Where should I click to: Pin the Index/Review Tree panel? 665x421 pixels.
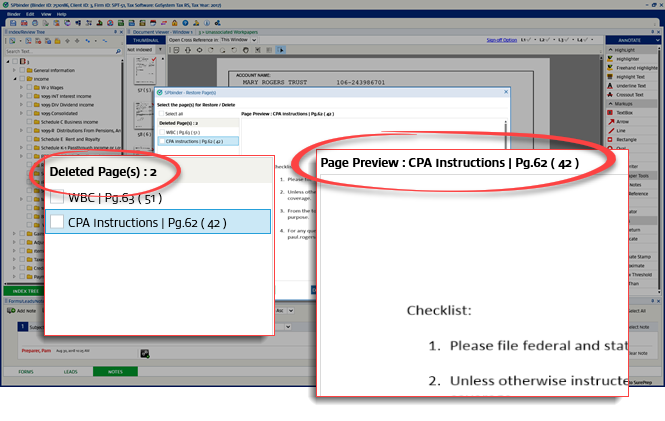click(x=115, y=32)
